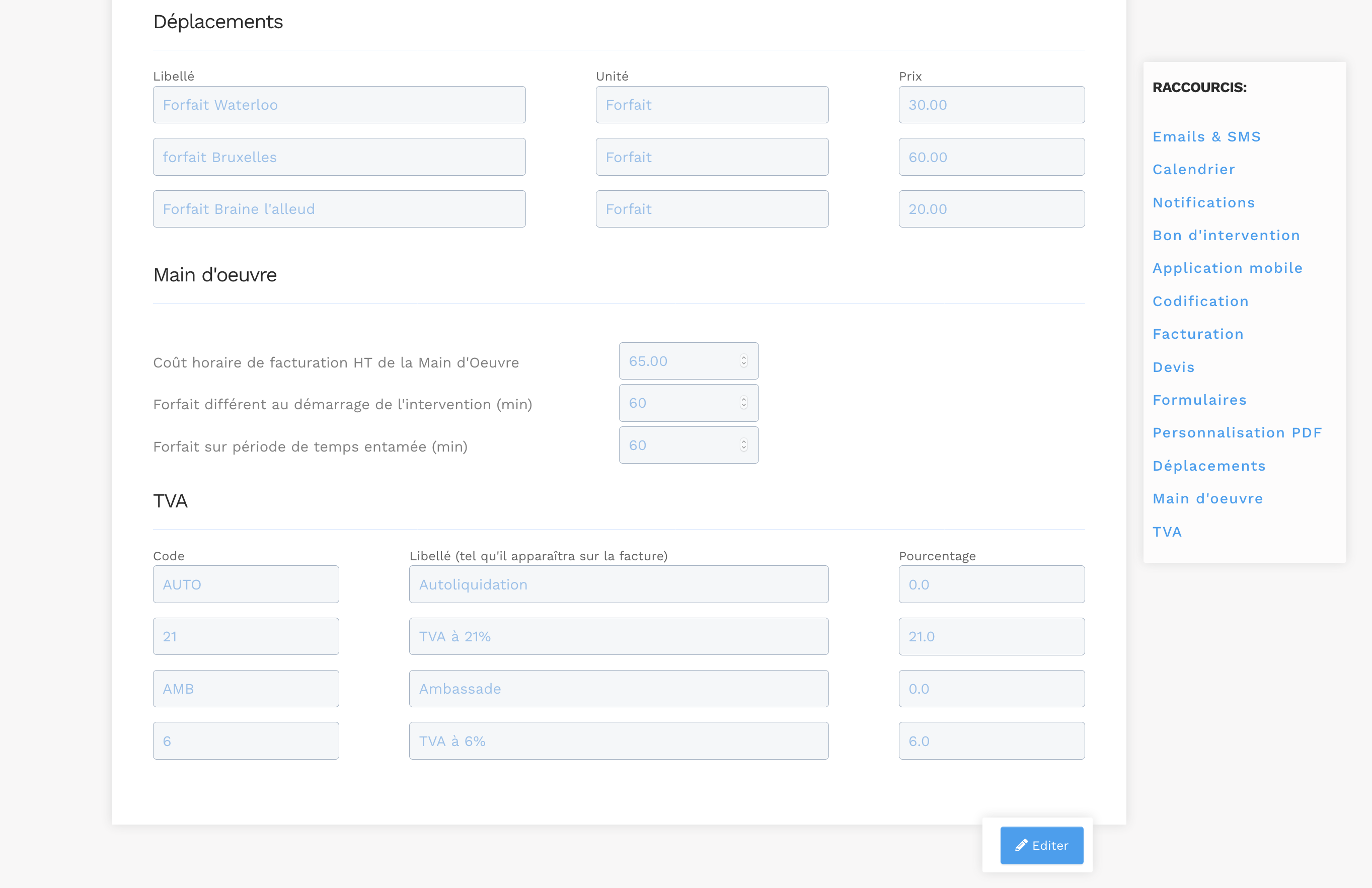
Task: Select the Codification shortcut
Action: (1200, 301)
